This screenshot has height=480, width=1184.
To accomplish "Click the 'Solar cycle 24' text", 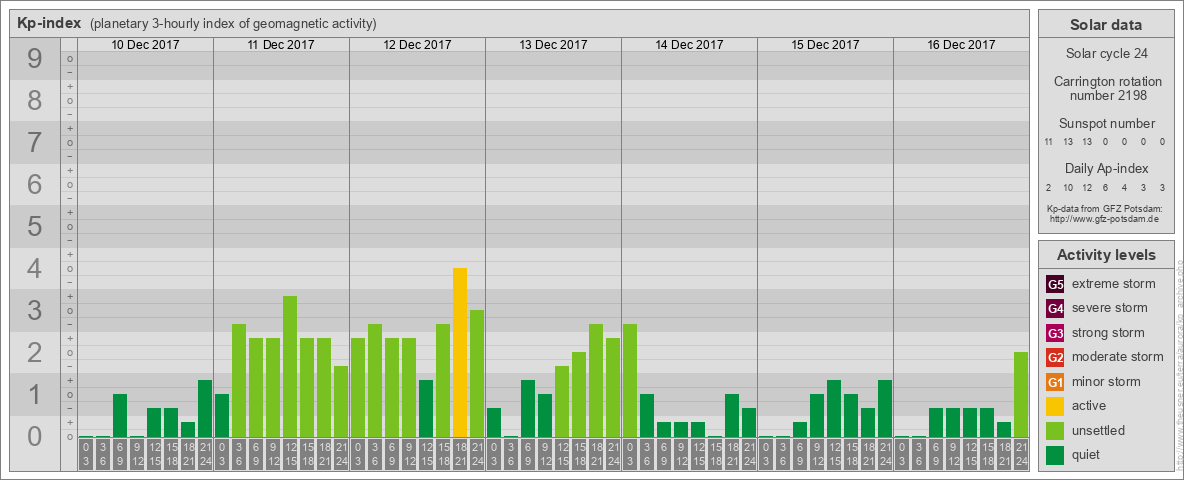I will 1106,54.
